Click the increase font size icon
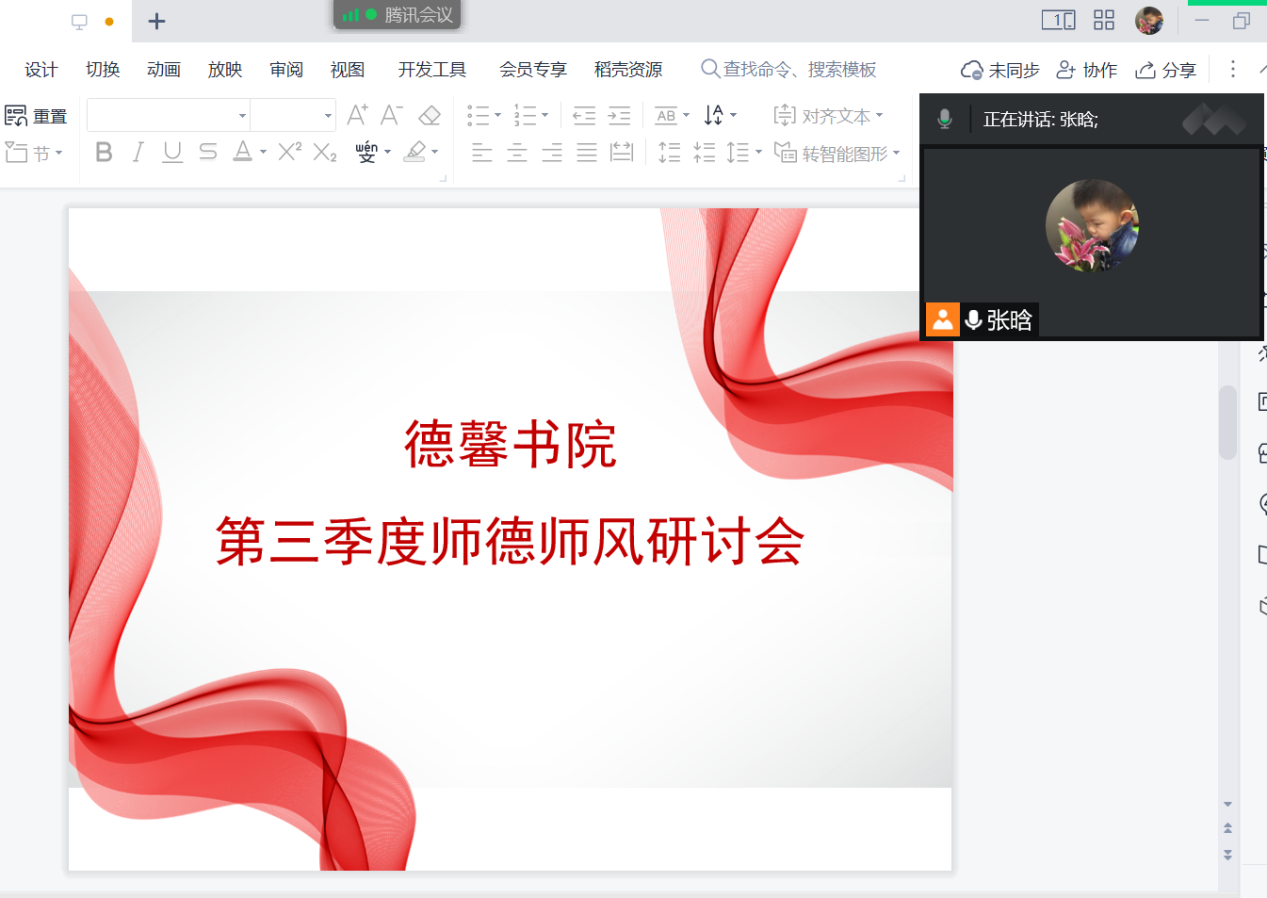This screenshot has height=898, width=1267. (357, 116)
